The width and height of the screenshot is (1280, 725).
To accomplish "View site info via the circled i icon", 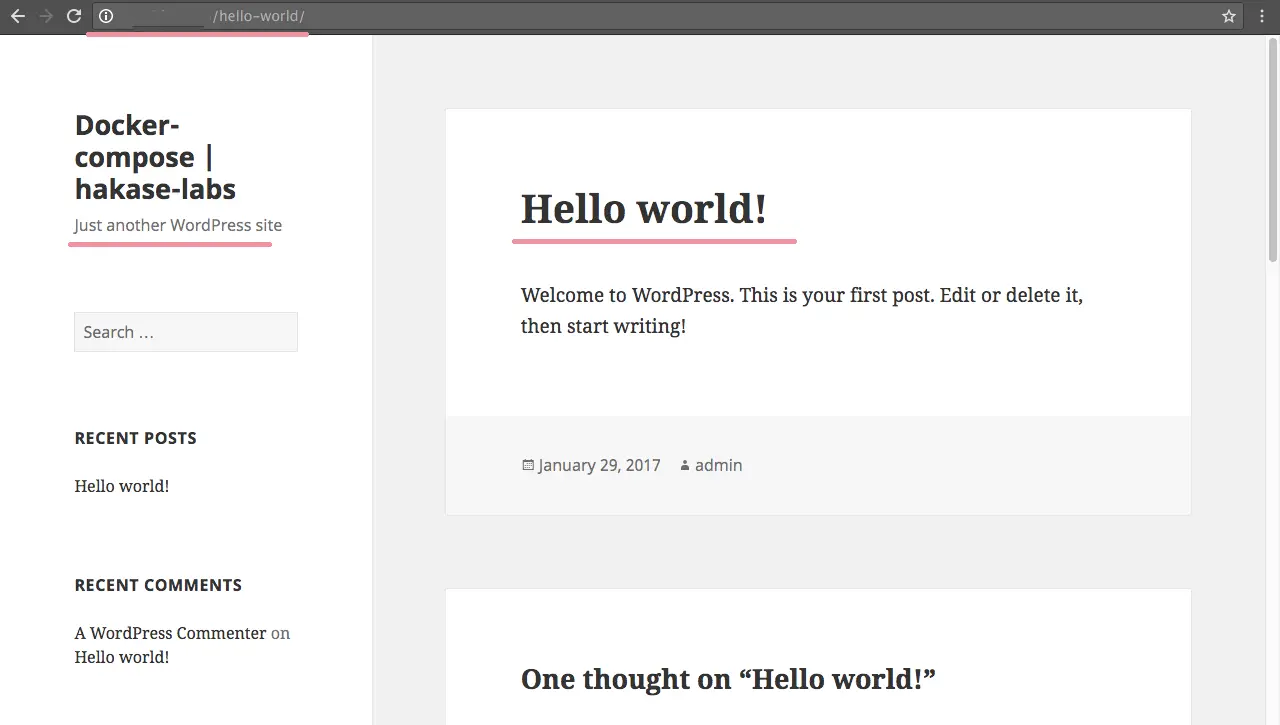I will (106, 16).
